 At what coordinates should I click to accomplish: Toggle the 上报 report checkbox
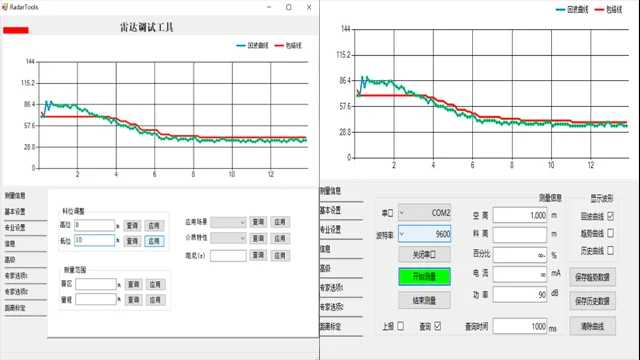tap(400, 326)
